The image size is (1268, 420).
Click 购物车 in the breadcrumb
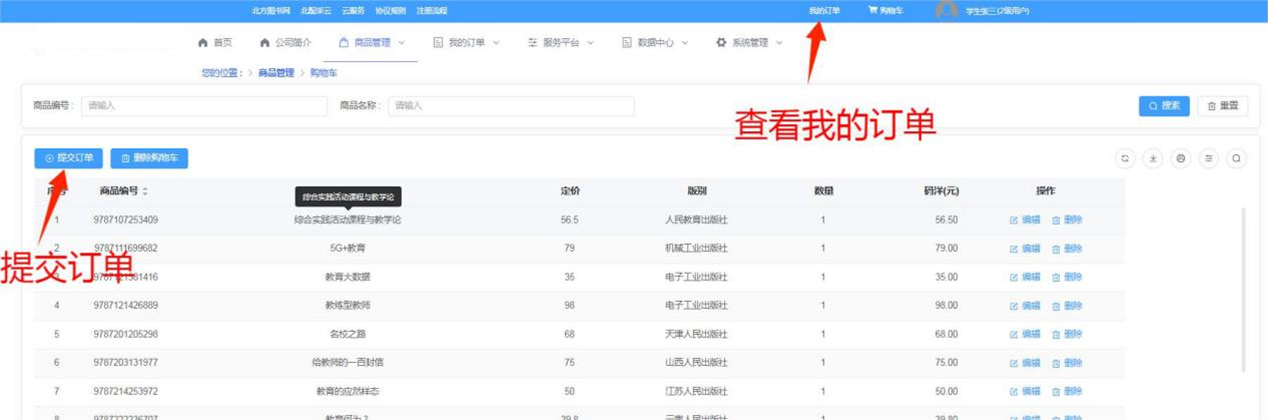pos(323,73)
